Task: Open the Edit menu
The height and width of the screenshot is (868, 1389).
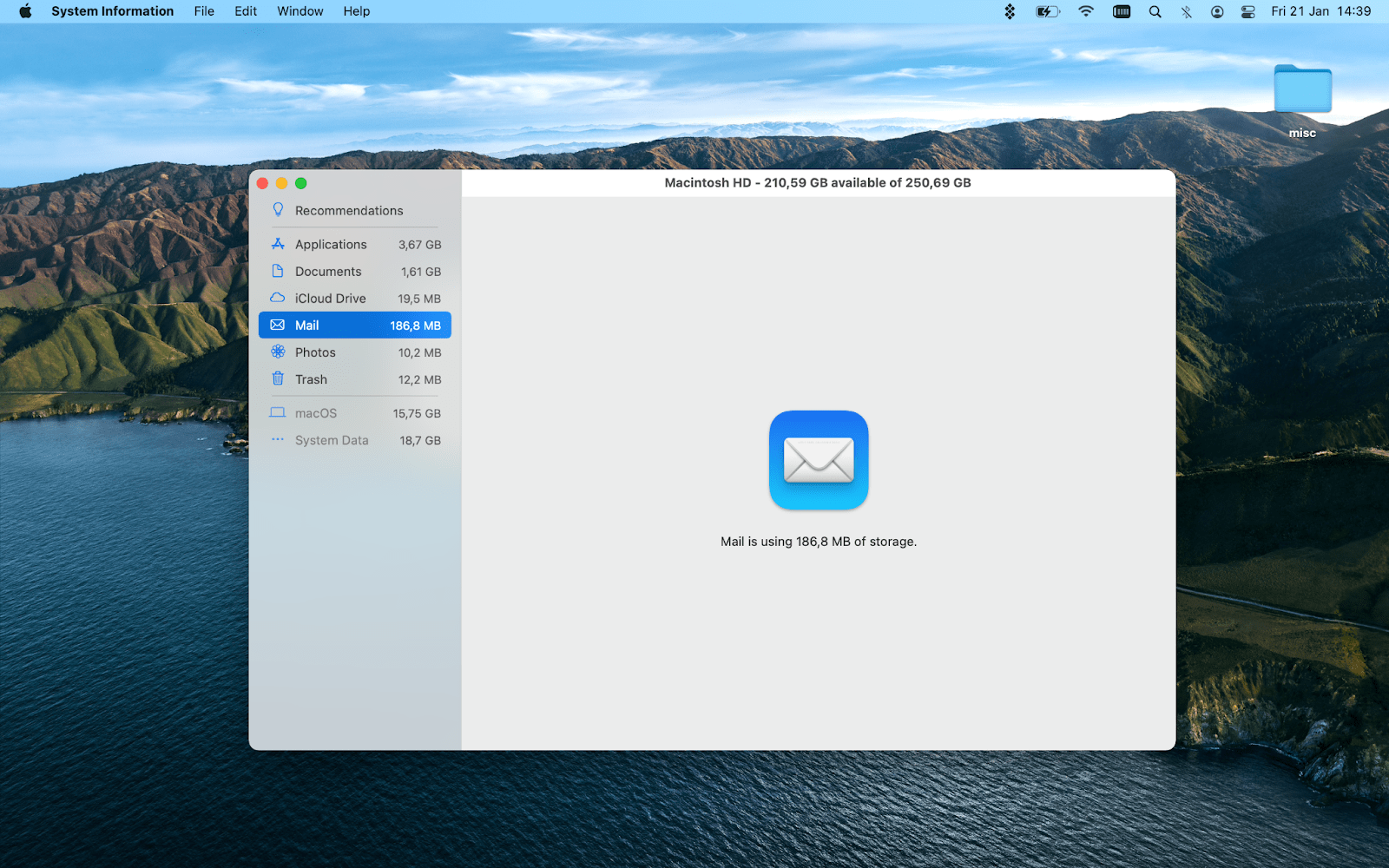Action: (x=246, y=11)
